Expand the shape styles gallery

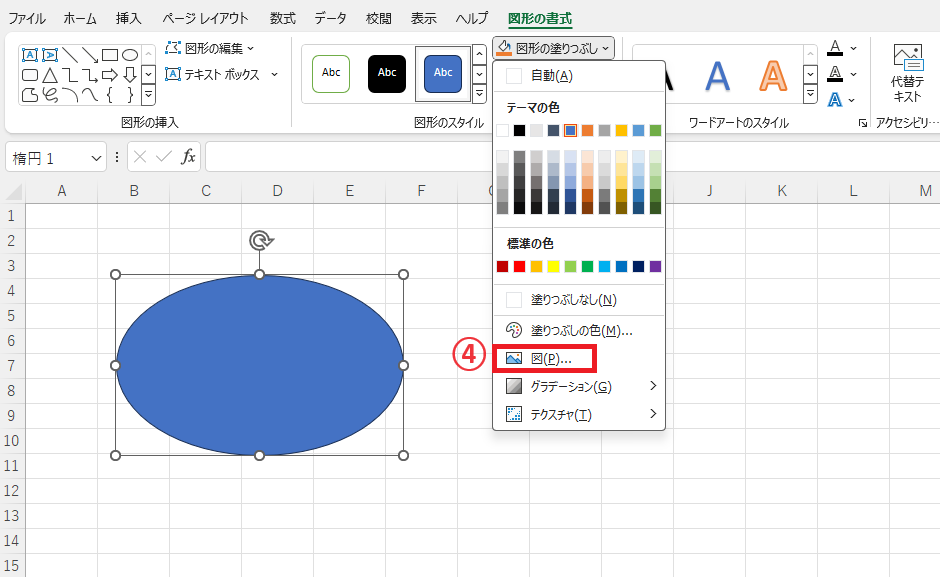(x=479, y=94)
